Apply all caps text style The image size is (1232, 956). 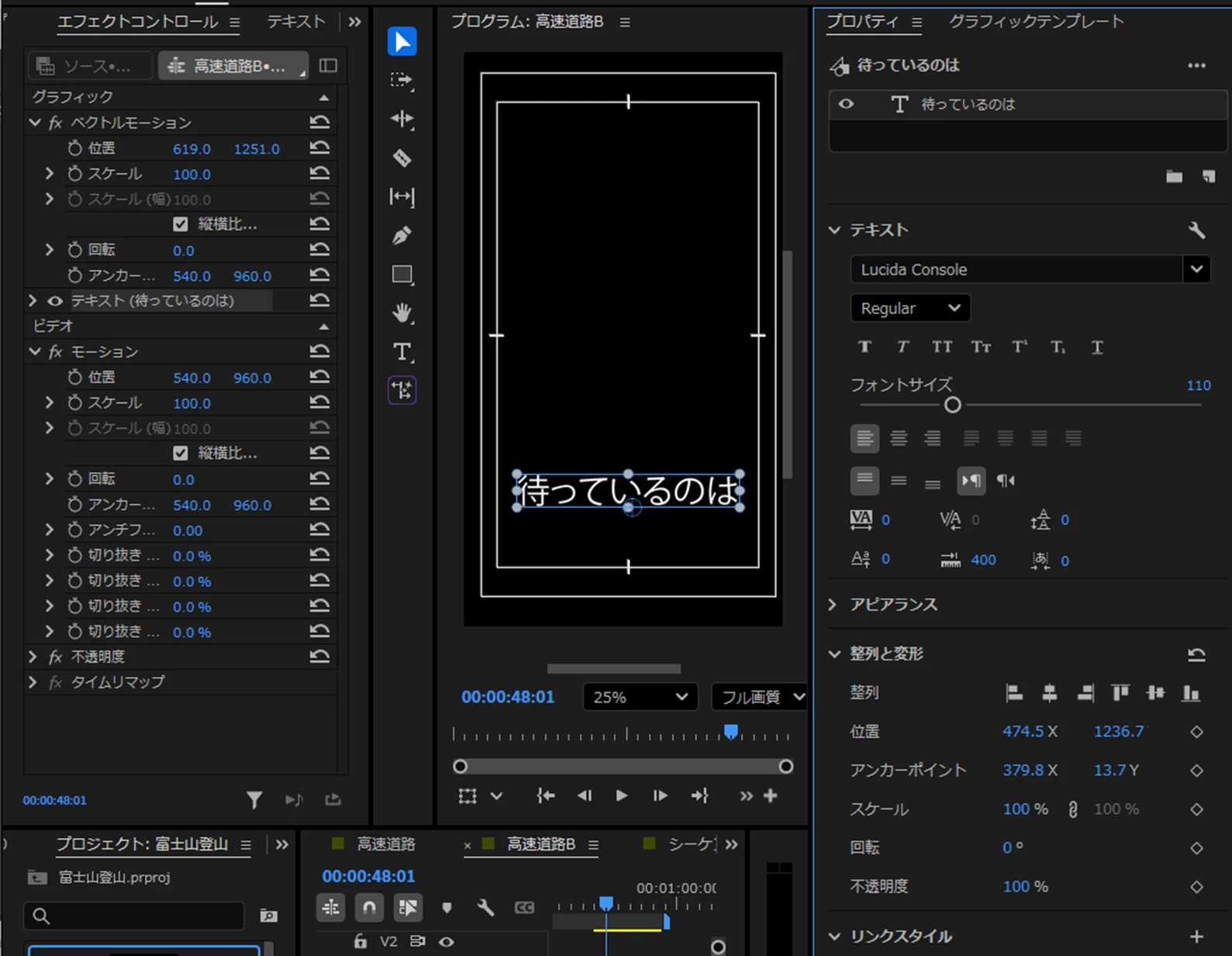(x=942, y=347)
